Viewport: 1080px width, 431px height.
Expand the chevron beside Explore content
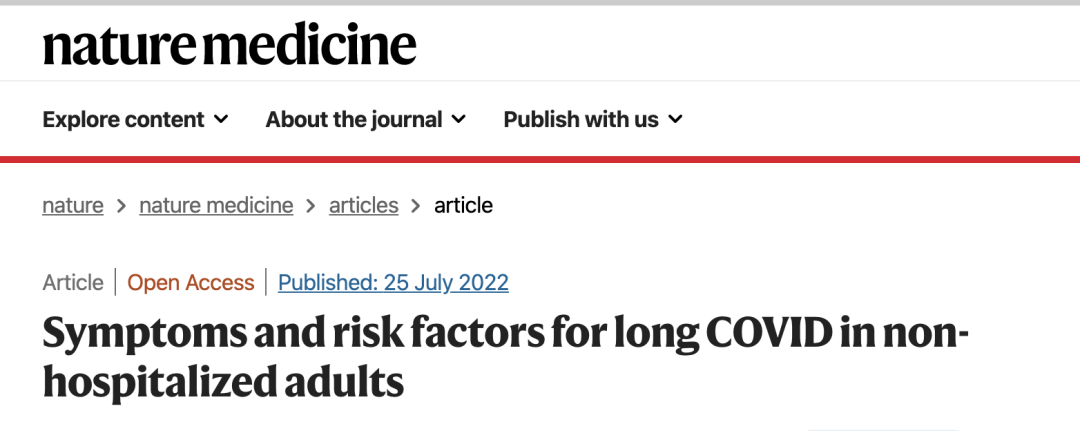pyautogui.click(x=221, y=120)
